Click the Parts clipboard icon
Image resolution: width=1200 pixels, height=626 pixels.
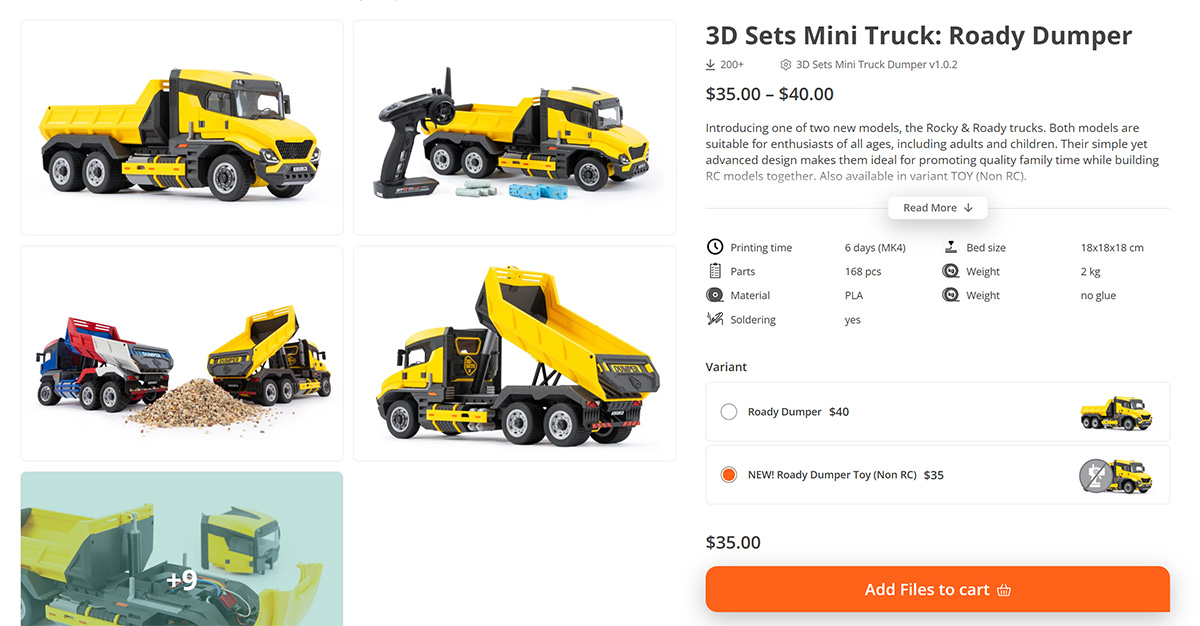tap(715, 271)
